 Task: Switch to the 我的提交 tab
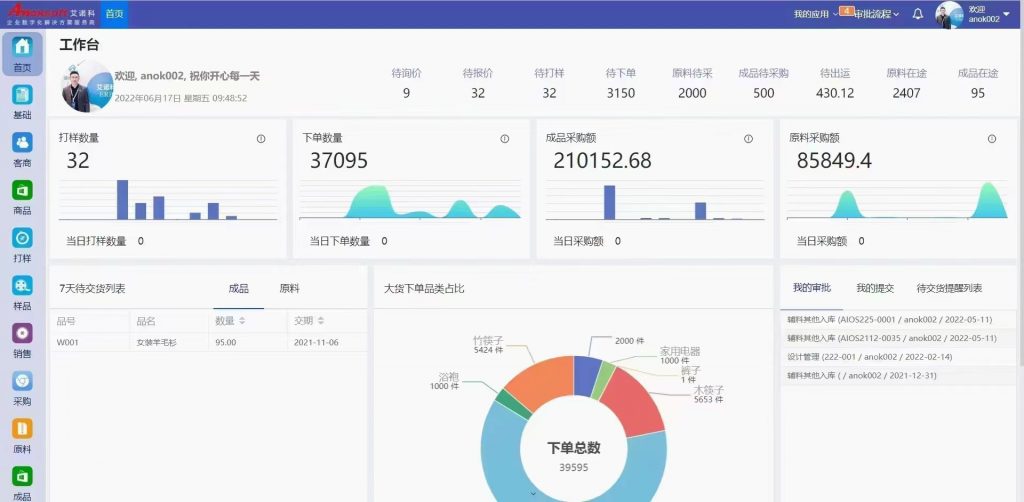[874, 288]
